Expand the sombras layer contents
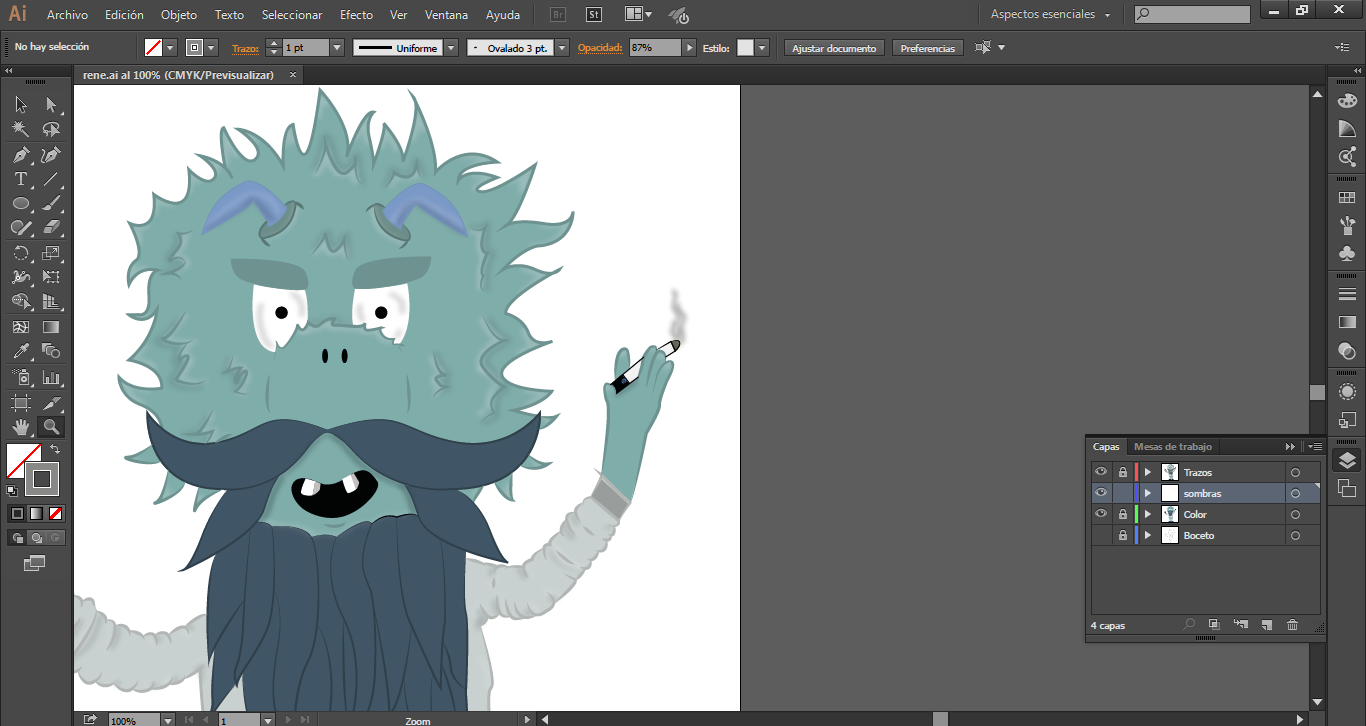The image size is (1366, 726). [1148, 493]
